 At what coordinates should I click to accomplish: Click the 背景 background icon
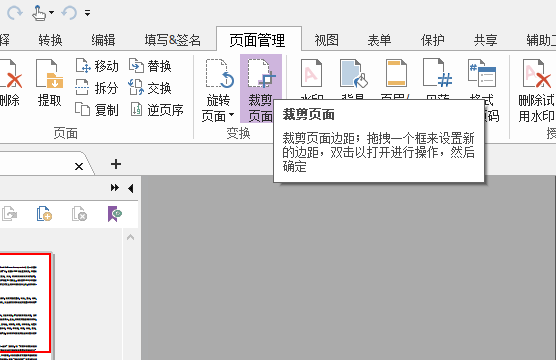click(x=354, y=73)
